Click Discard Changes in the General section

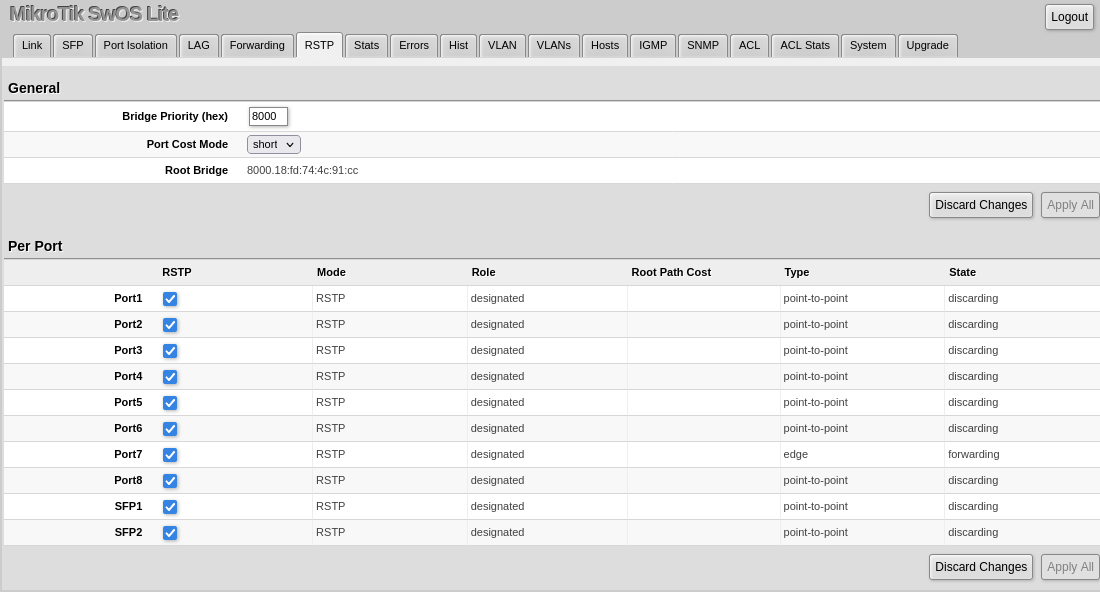(980, 204)
